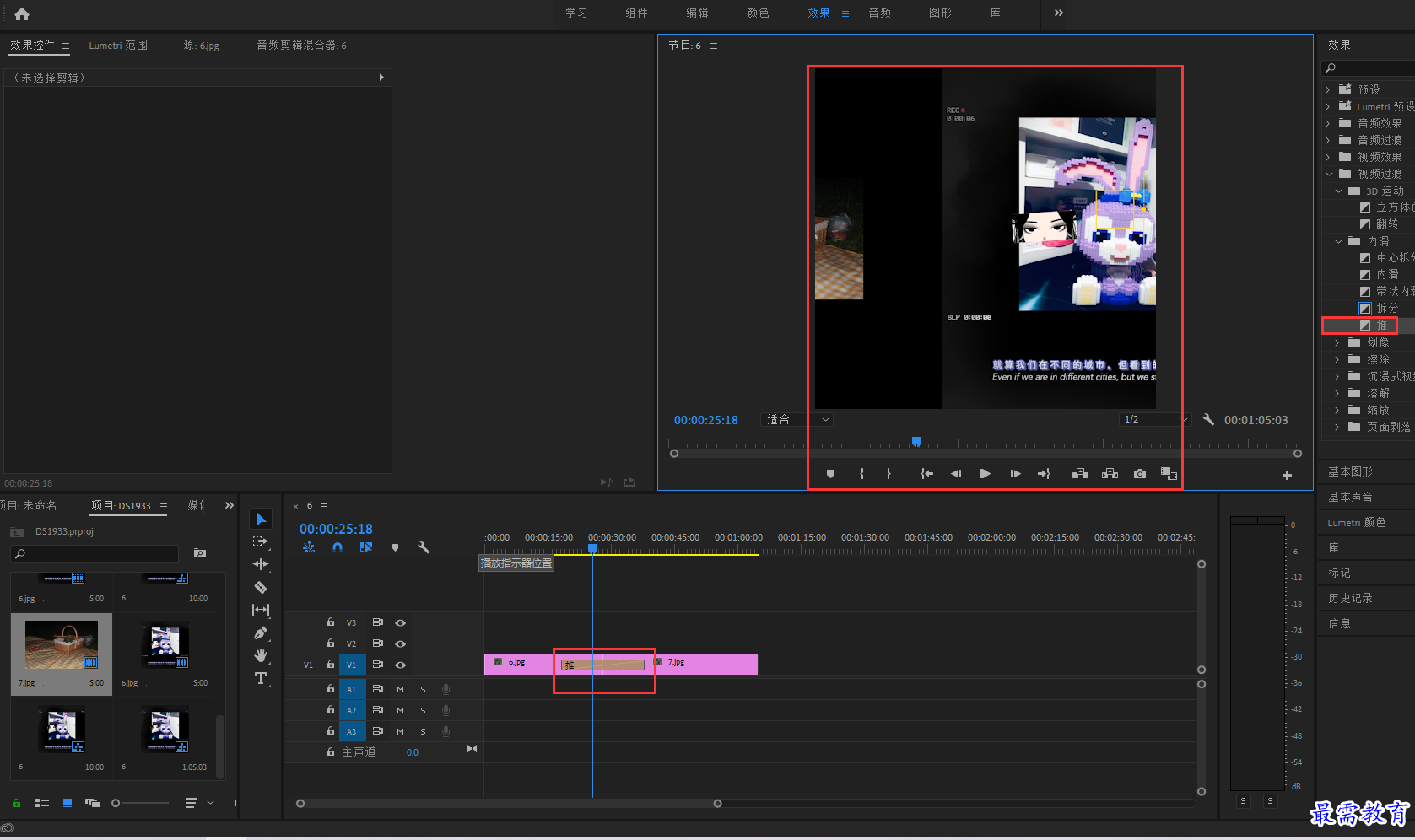Select the Slip tool
The width and height of the screenshot is (1415, 840).
pyautogui.click(x=261, y=610)
